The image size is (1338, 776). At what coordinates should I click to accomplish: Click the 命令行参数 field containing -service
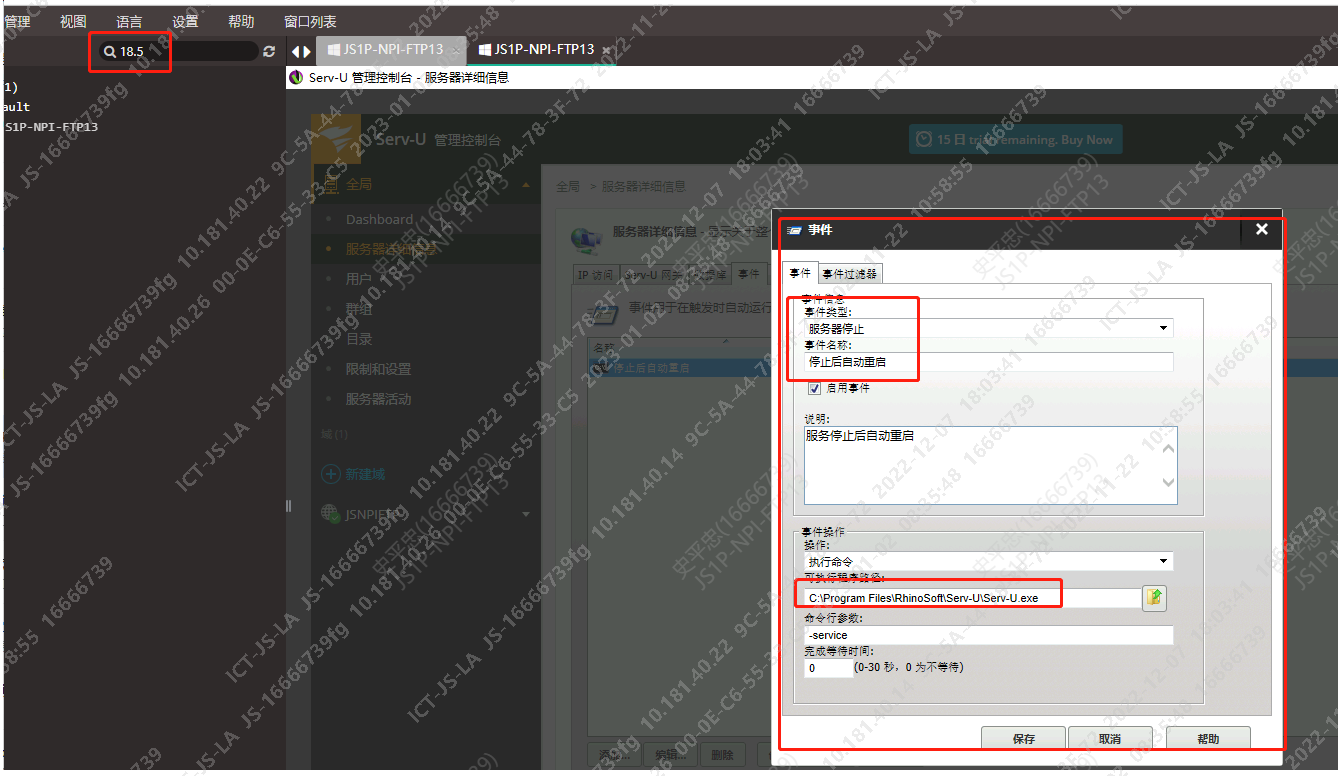tap(989, 635)
